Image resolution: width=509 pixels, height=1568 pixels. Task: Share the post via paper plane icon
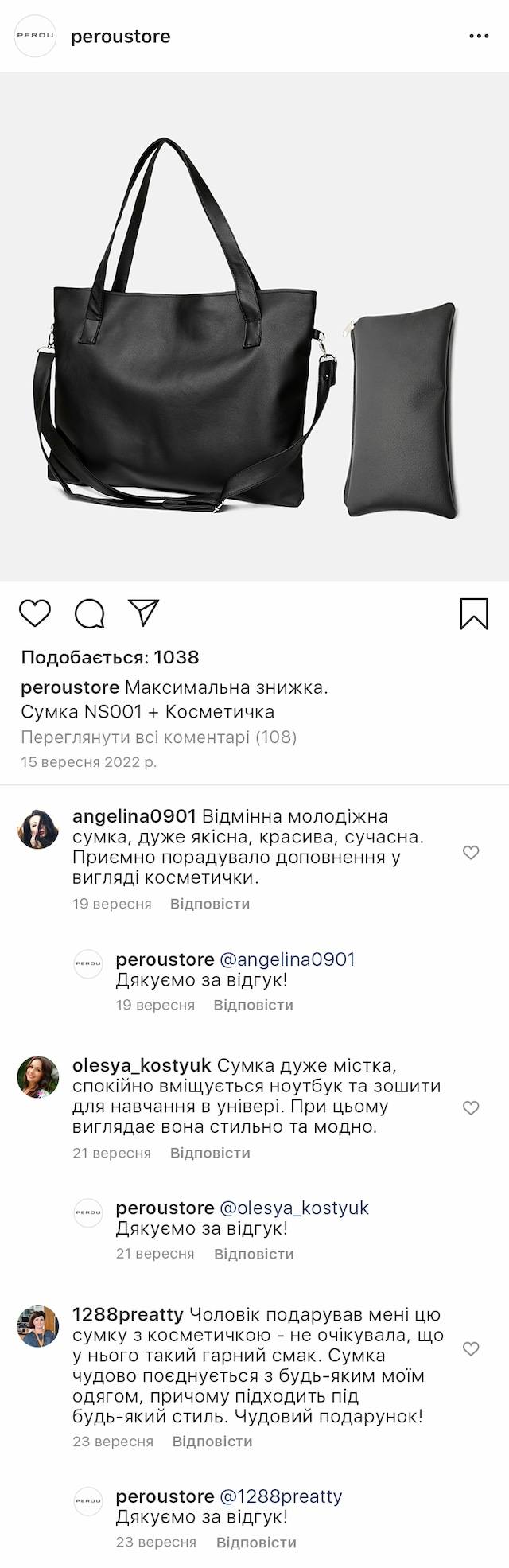(x=144, y=613)
